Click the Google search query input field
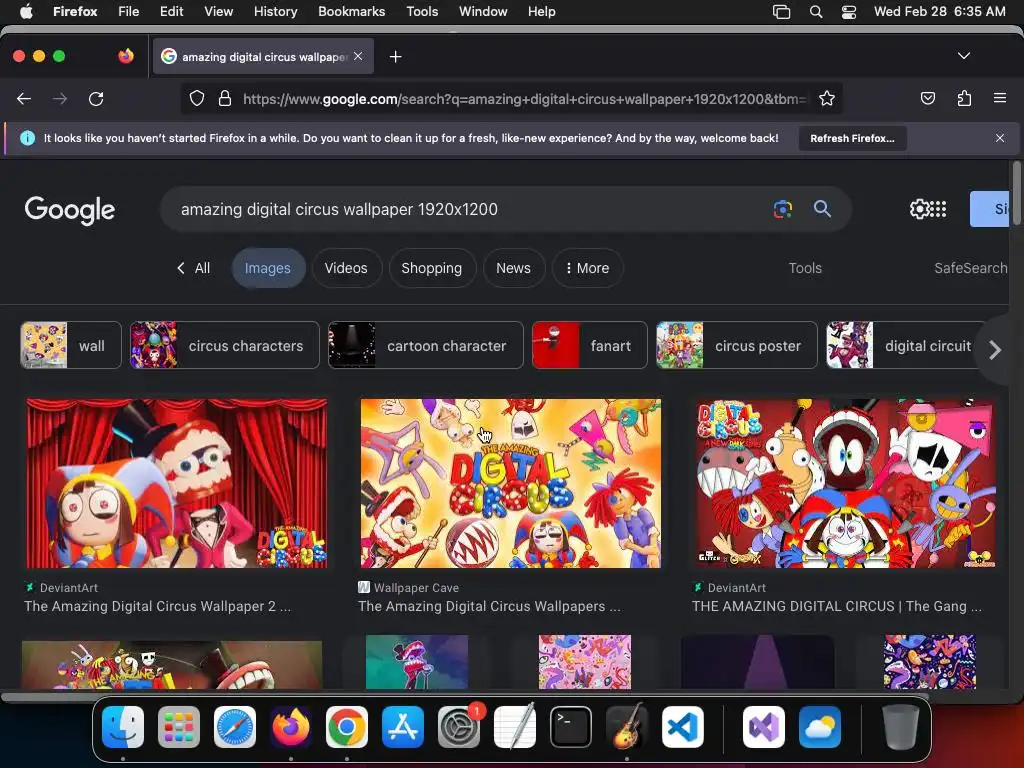This screenshot has height=768, width=1024. [470, 209]
